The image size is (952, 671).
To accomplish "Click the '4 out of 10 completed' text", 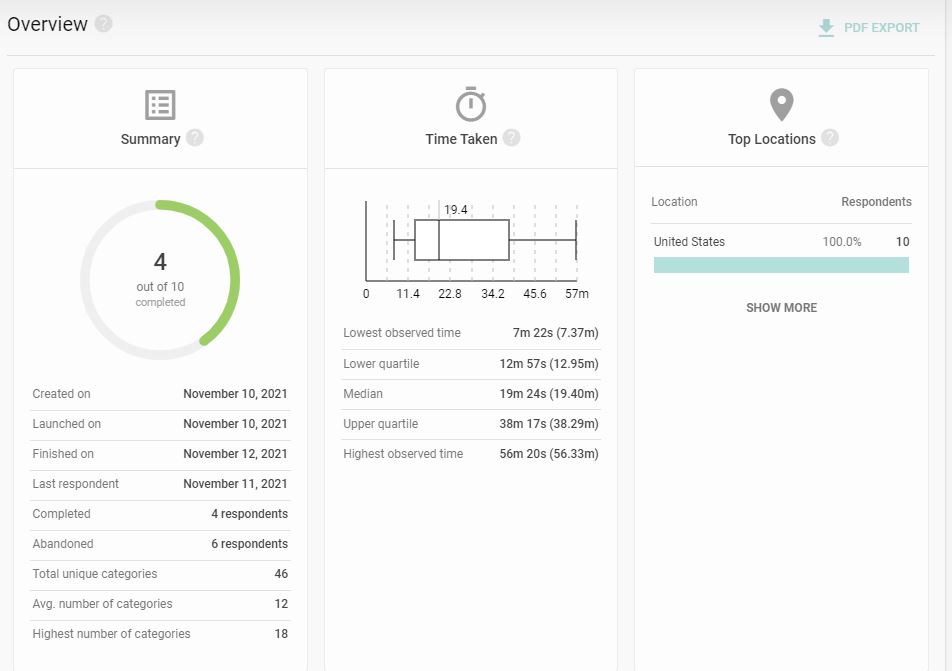I will pyautogui.click(x=160, y=279).
